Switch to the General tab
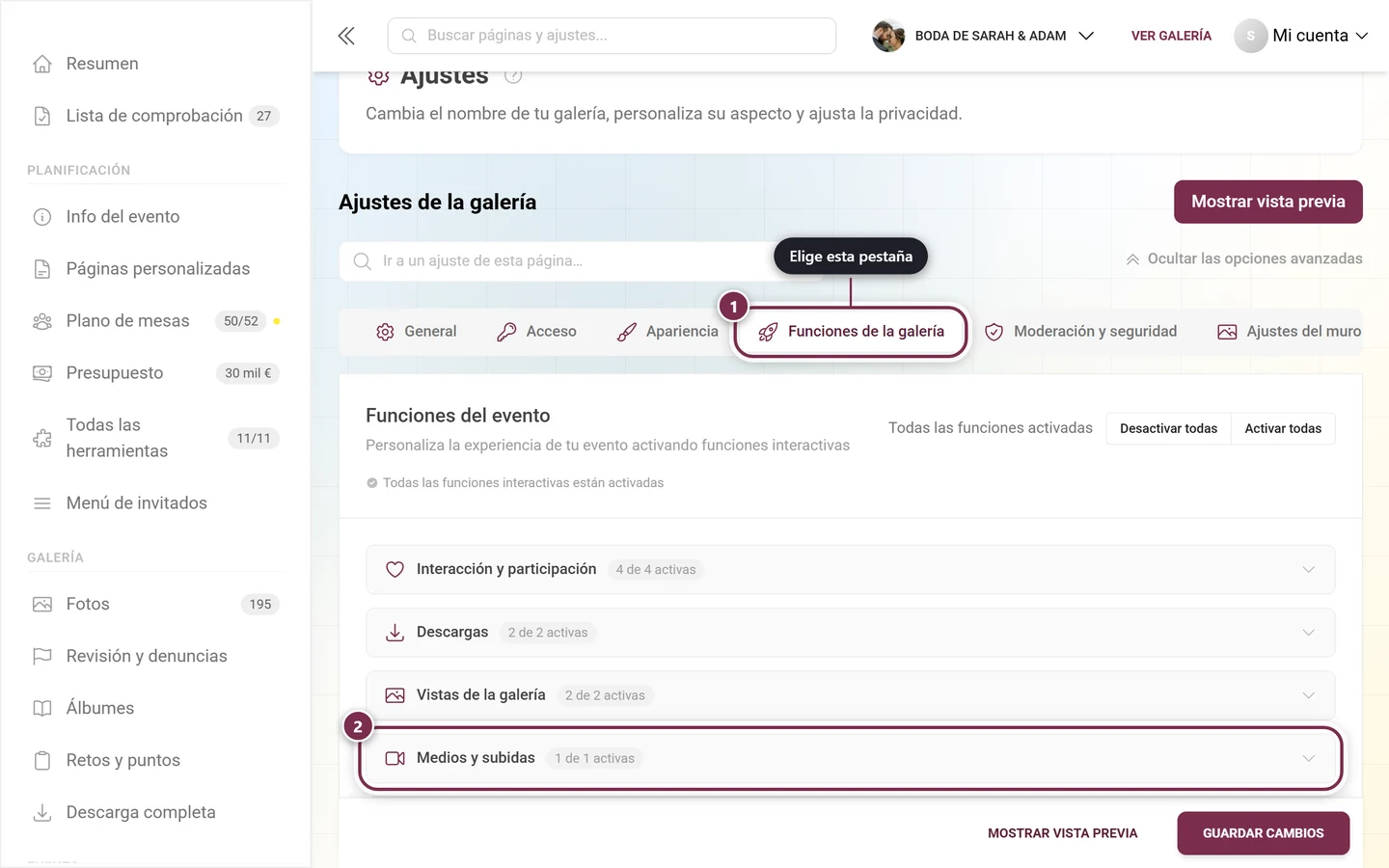Screen dimensions: 1389x868 416,332
